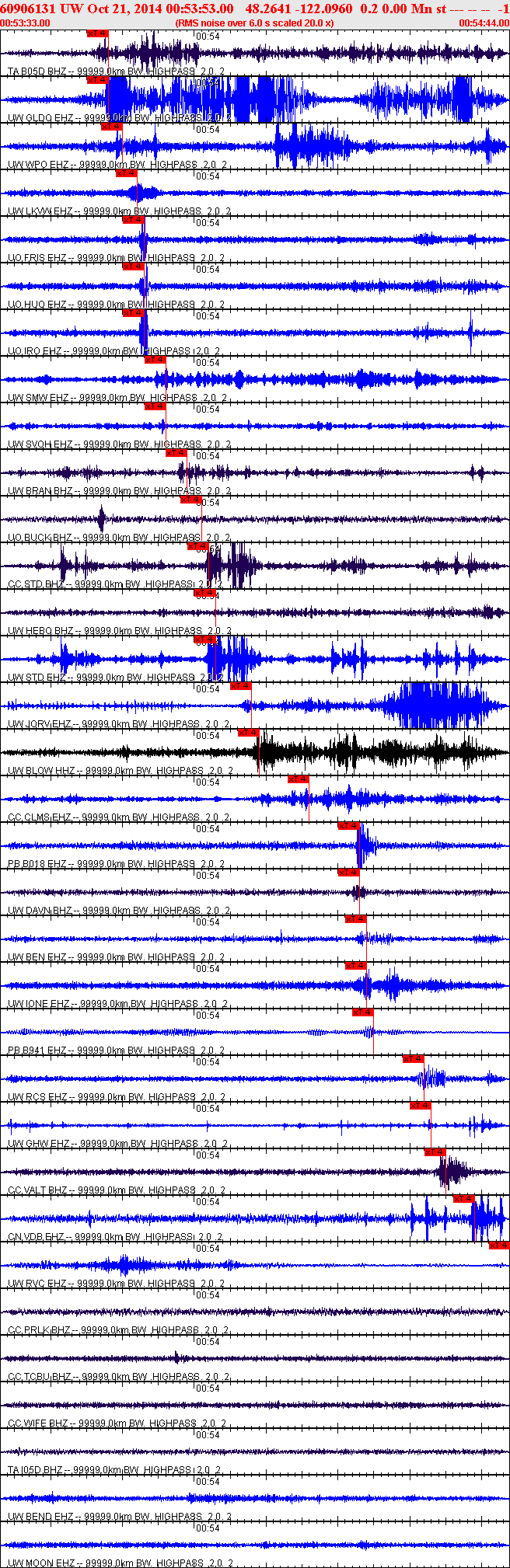Click the UW WPO EHZ station label
The image size is (510, 1568).
click(117, 165)
